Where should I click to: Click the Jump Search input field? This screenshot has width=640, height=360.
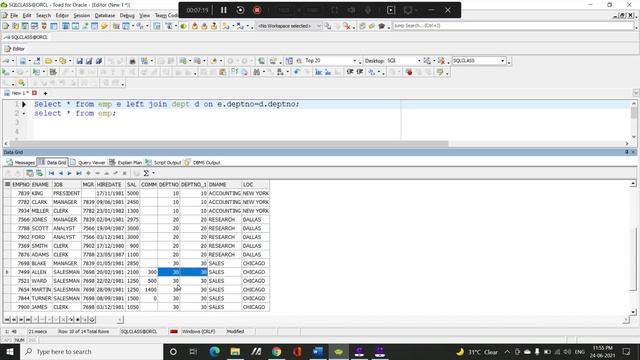pyautogui.click(x=513, y=26)
